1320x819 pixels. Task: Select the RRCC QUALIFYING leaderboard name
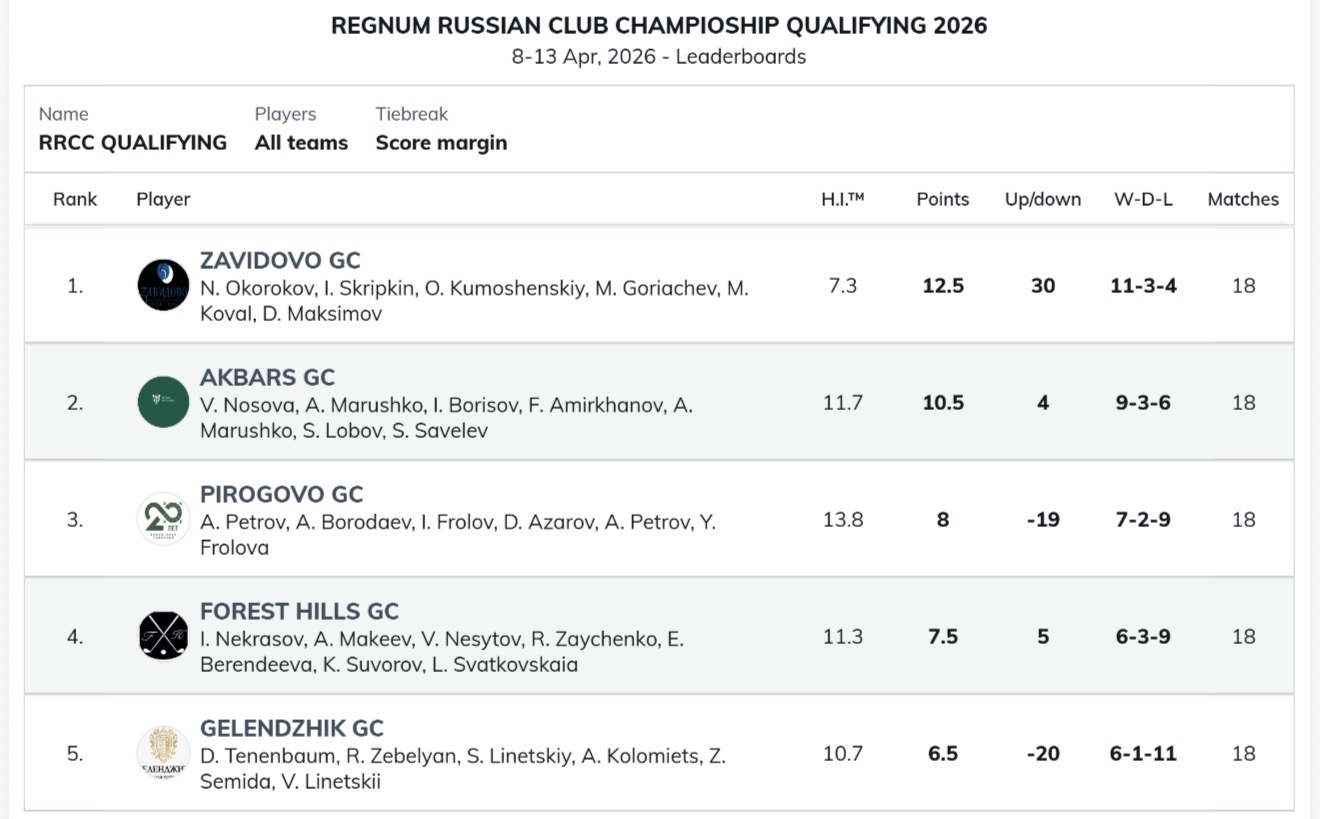pos(132,143)
